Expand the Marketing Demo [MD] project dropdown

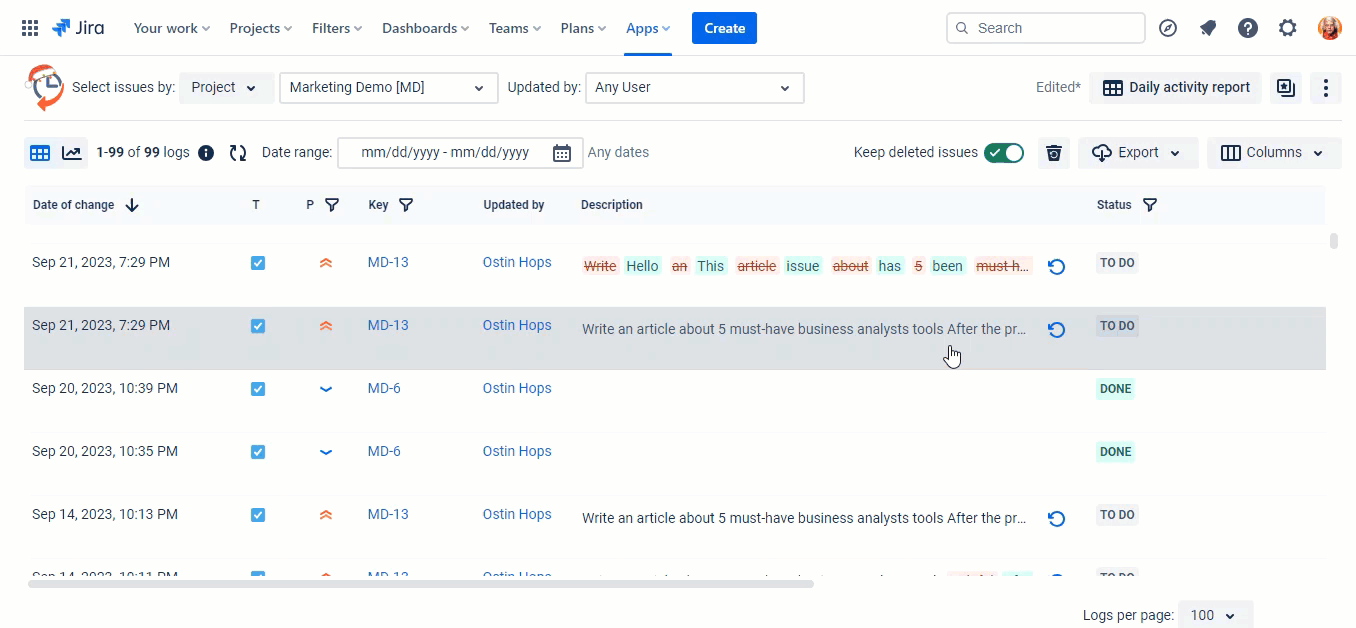388,88
